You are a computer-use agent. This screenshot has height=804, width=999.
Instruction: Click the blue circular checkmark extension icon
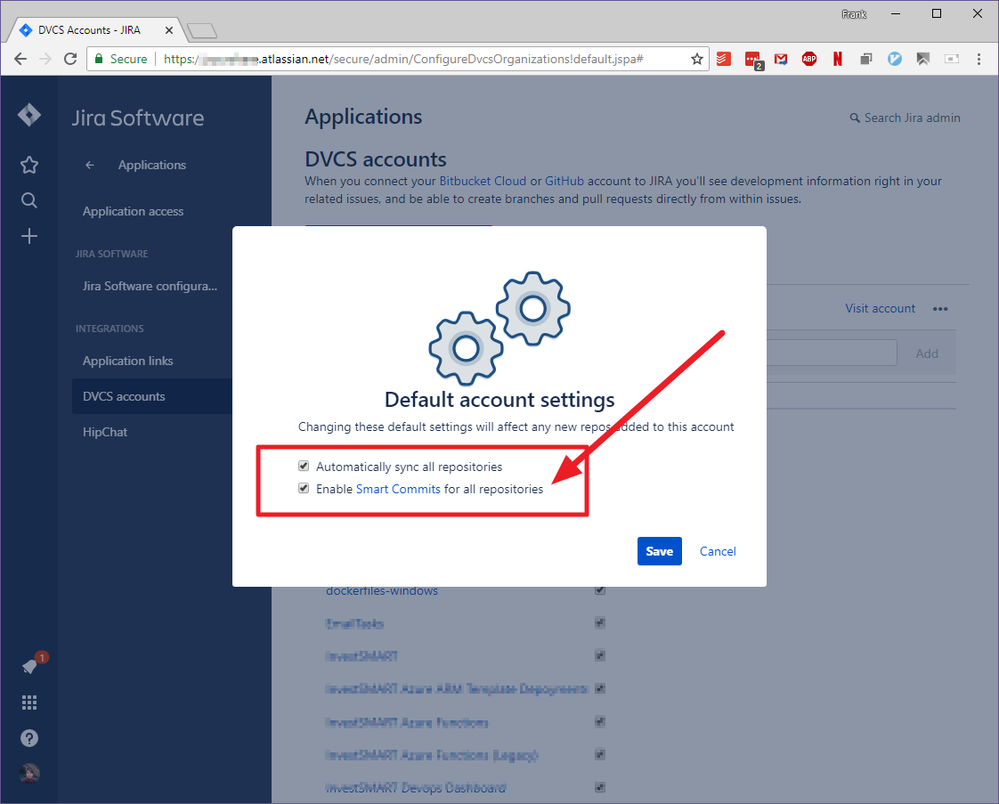895,59
